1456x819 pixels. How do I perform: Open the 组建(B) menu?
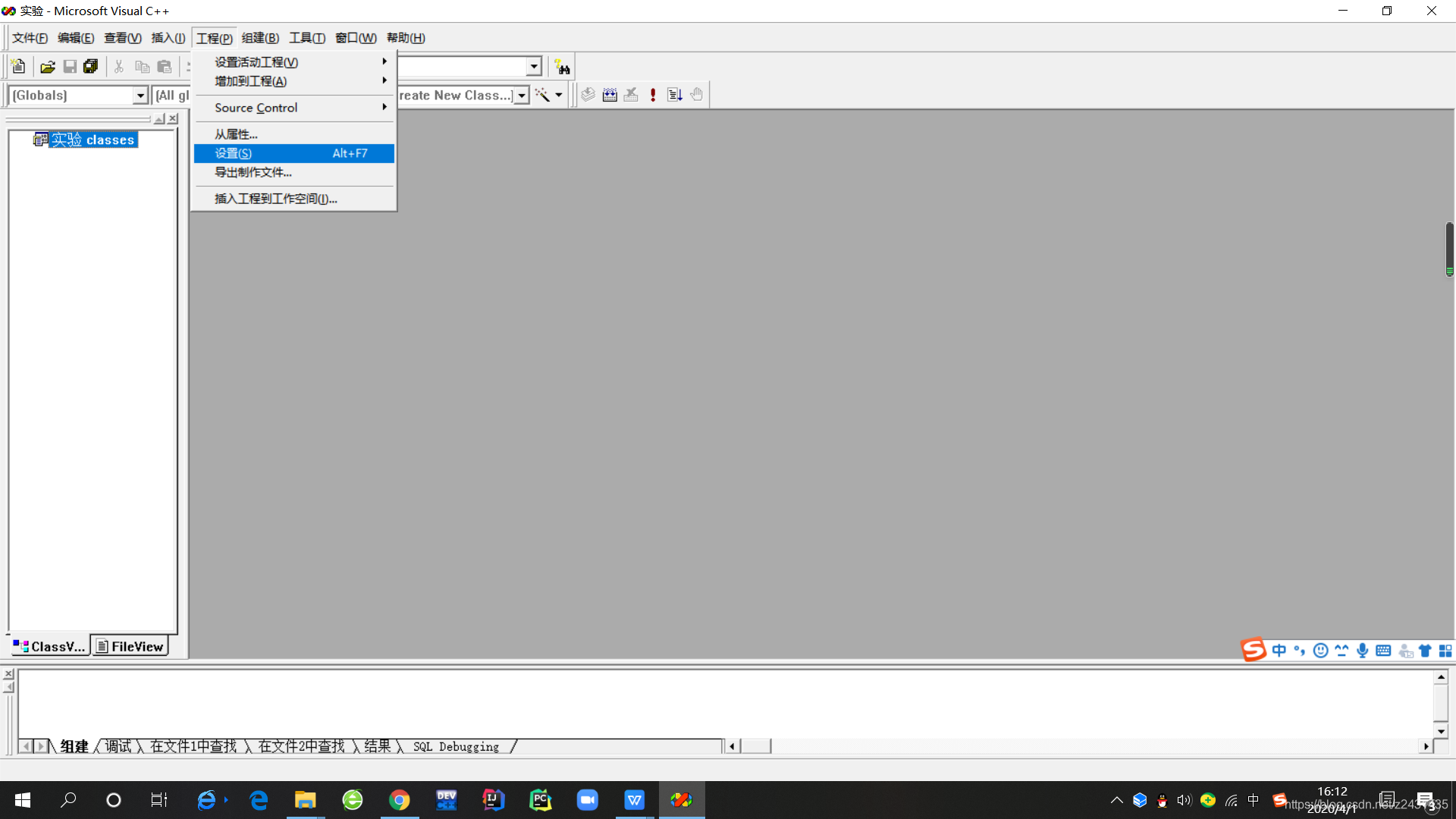click(260, 38)
